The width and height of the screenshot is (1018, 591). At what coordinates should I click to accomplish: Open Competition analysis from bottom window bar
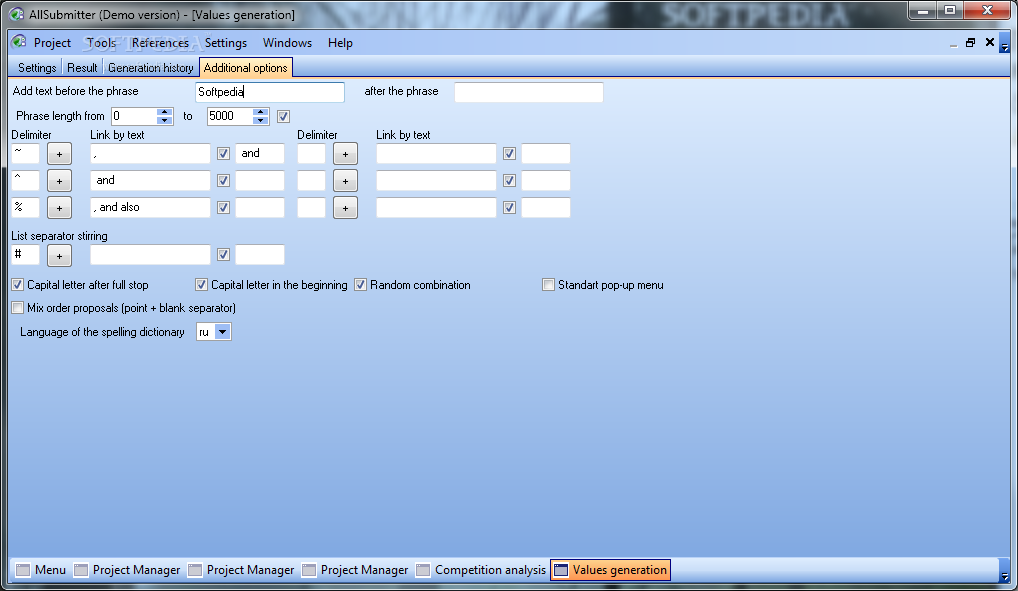coord(481,570)
